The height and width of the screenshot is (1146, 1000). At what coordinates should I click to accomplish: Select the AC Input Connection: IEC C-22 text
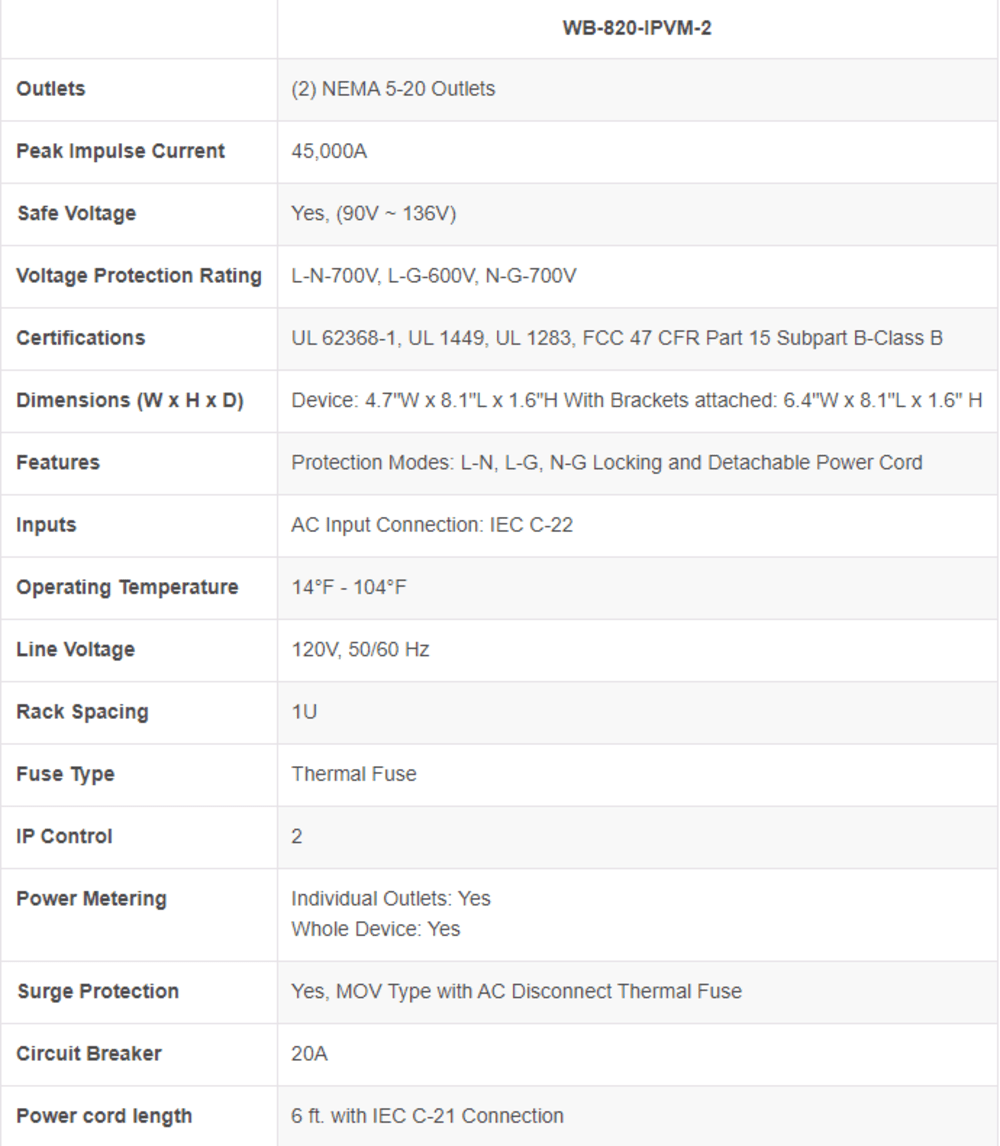[x=432, y=525]
